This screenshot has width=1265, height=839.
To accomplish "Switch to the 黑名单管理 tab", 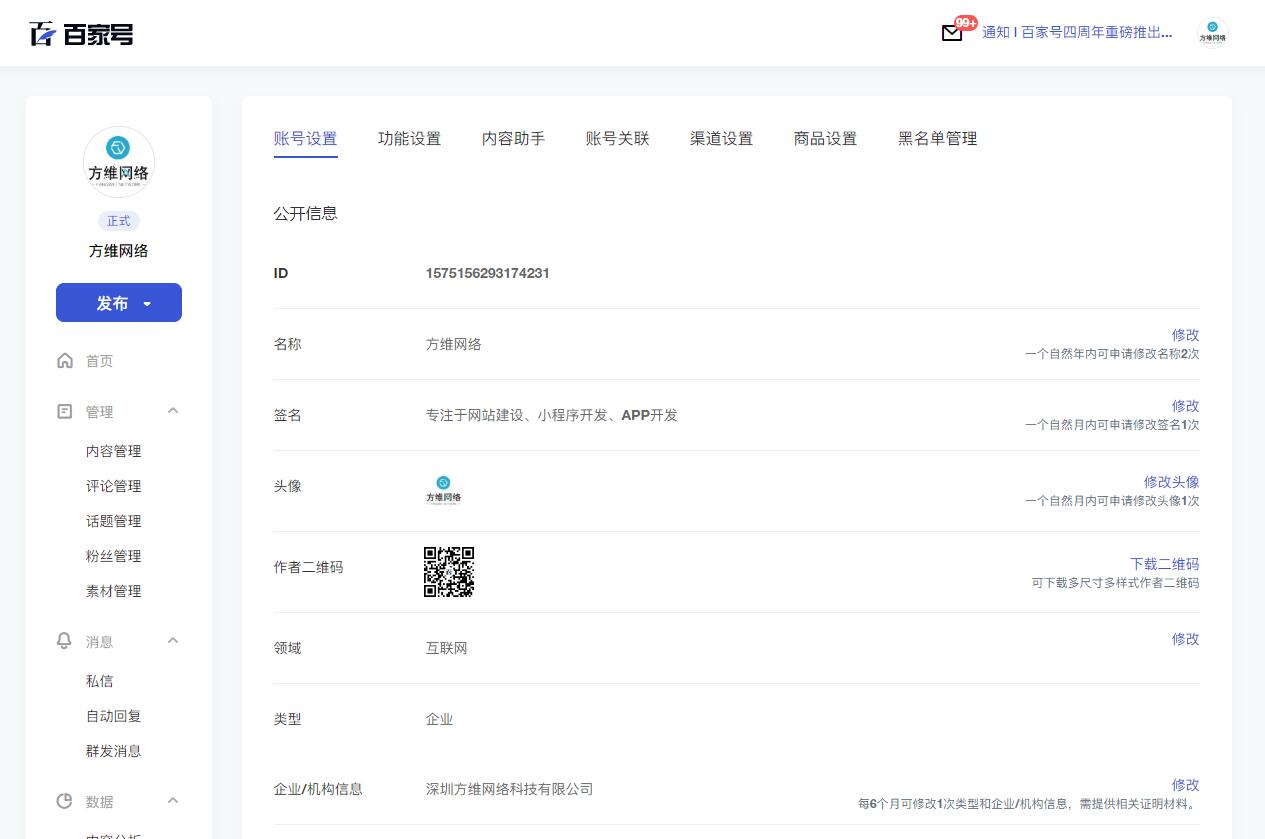I will 936,139.
